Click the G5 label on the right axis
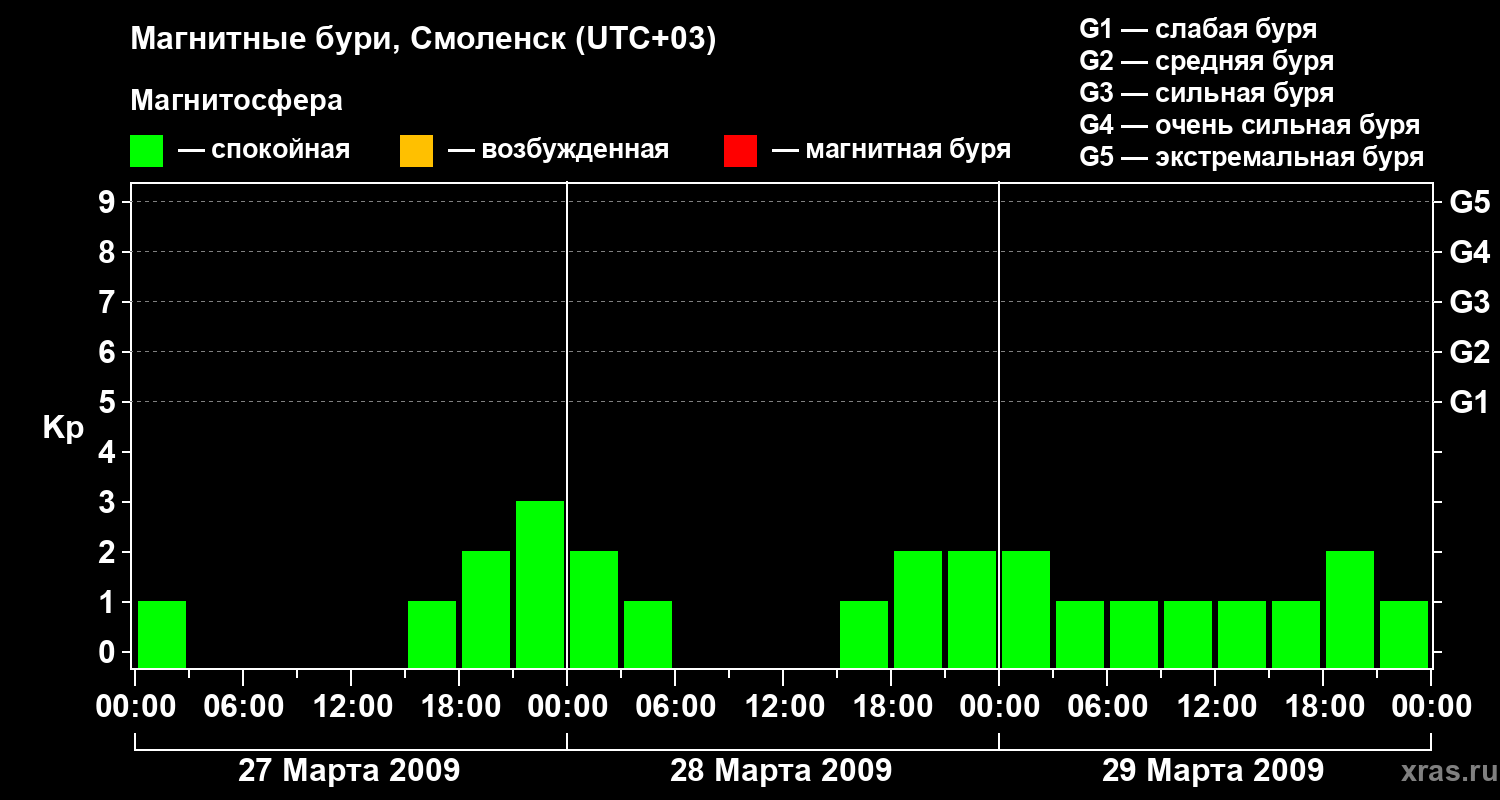The width and height of the screenshot is (1500, 800). point(1469,202)
